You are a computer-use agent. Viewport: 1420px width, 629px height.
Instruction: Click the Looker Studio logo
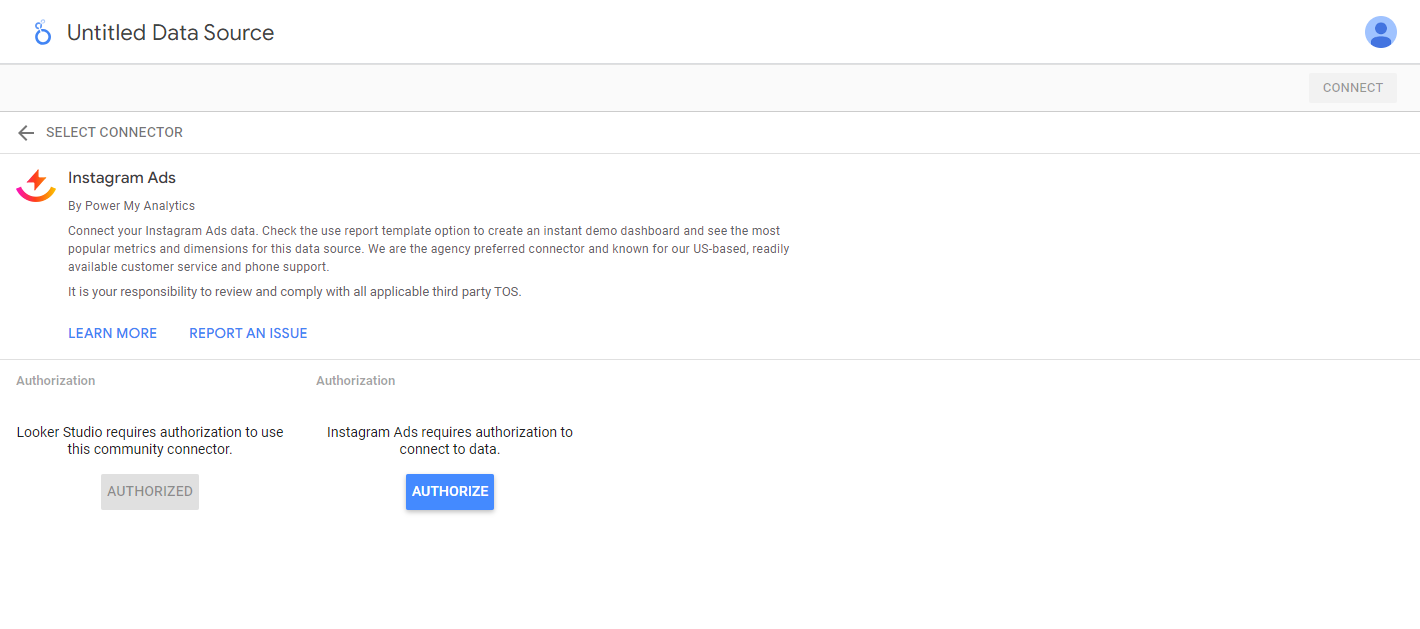(41, 33)
